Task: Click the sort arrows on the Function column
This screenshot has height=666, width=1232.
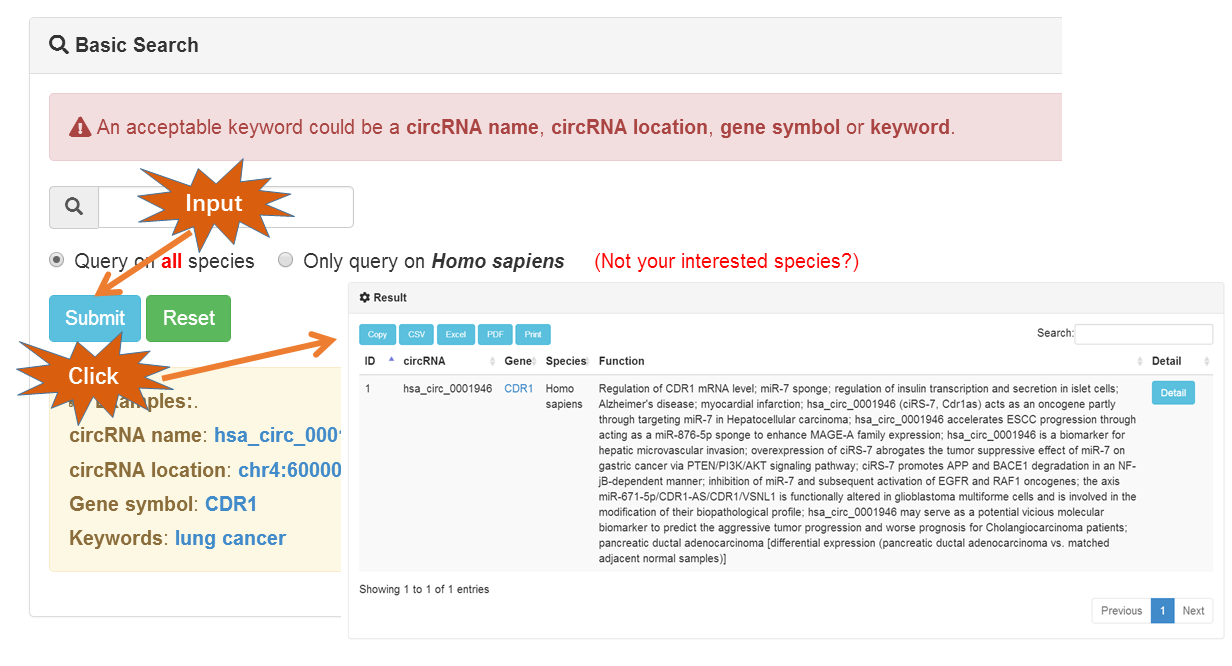Action: click(1140, 361)
